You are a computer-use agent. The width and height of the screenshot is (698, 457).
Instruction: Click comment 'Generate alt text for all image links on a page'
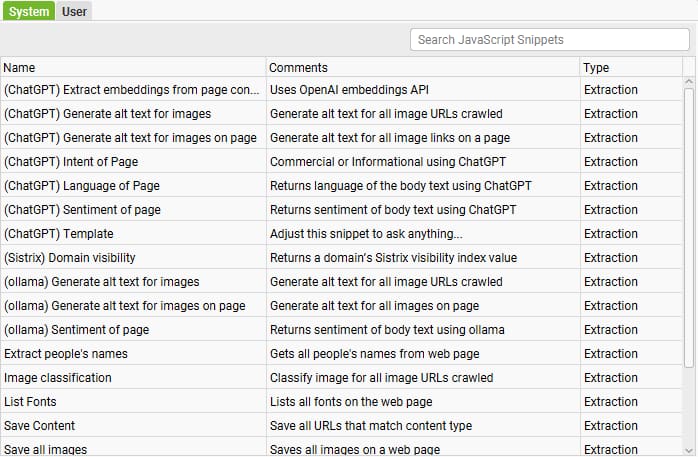[x=390, y=138]
